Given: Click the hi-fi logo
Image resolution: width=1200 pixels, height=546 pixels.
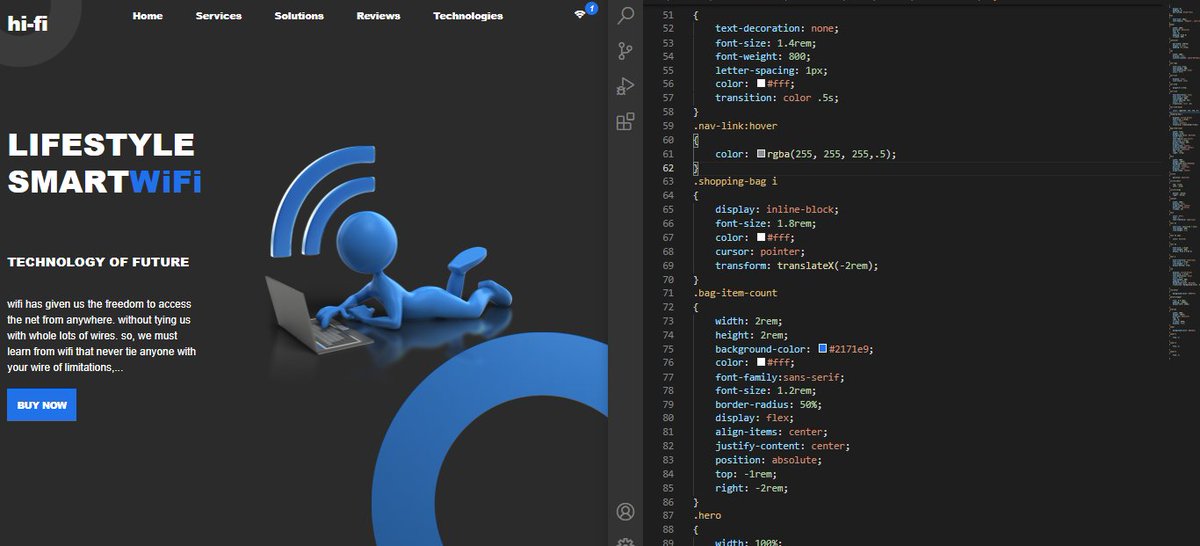Looking at the screenshot, I should point(27,24).
